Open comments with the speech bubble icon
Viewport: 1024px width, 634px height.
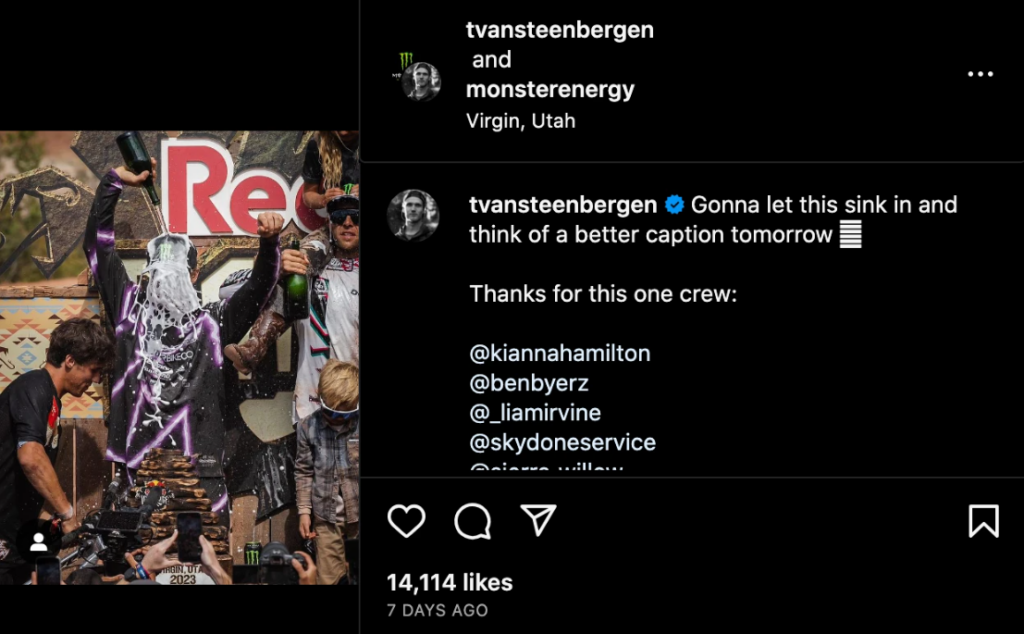click(x=472, y=520)
